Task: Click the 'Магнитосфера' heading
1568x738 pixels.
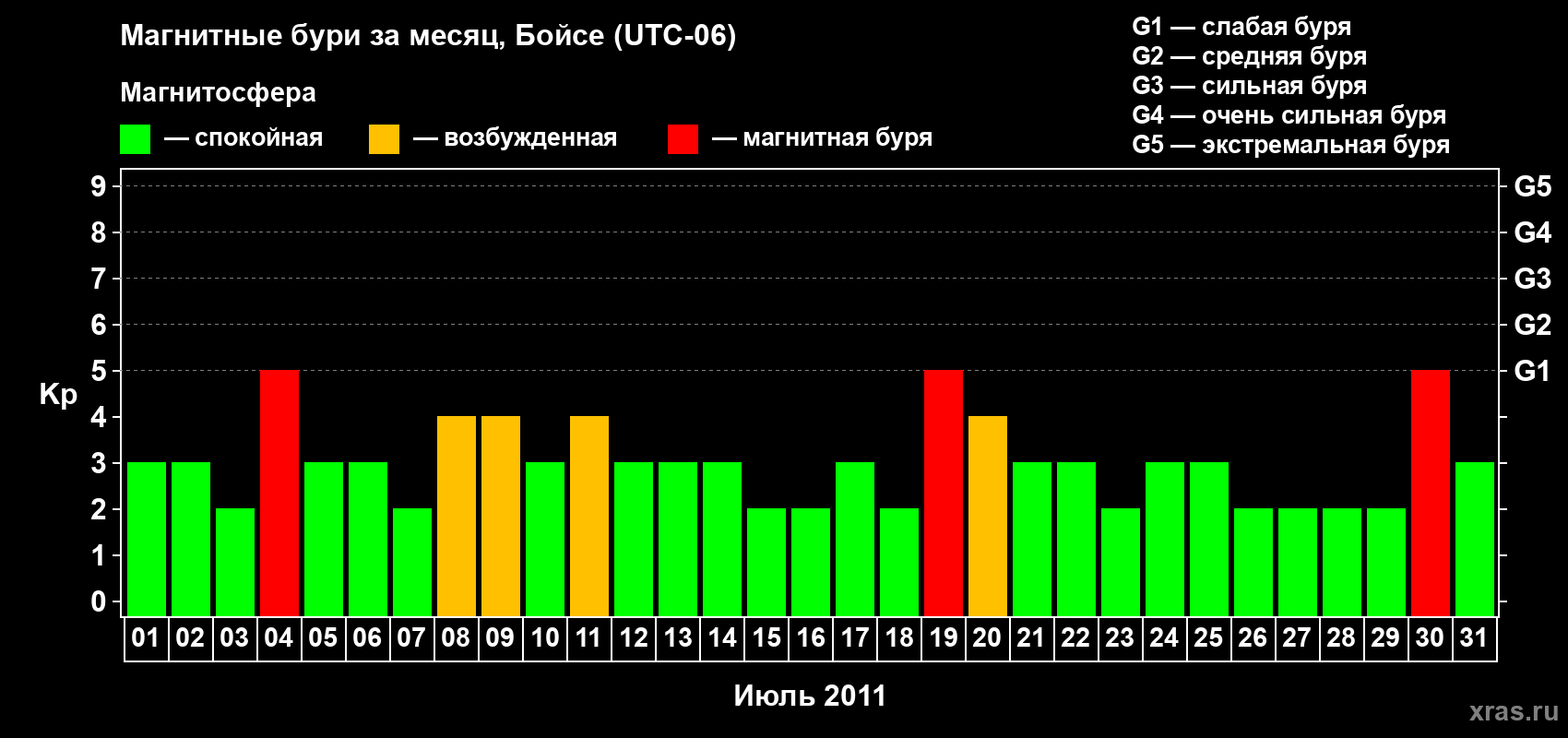Action: (x=219, y=93)
